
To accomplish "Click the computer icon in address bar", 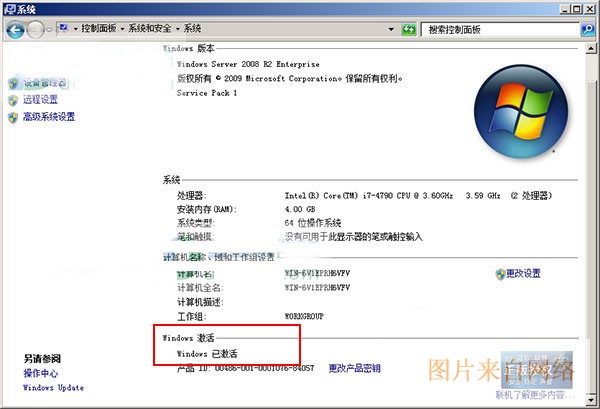I will pyautogui.click(x=63, y=29).
